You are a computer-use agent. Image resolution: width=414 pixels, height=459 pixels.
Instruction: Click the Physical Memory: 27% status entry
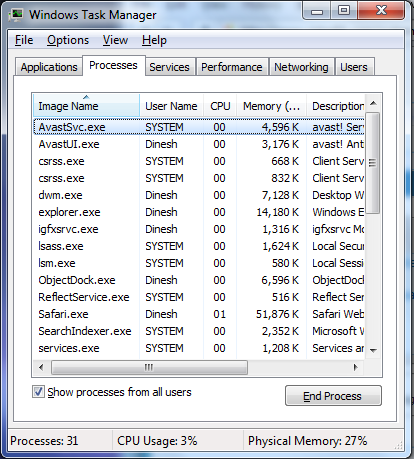[307, 441]
